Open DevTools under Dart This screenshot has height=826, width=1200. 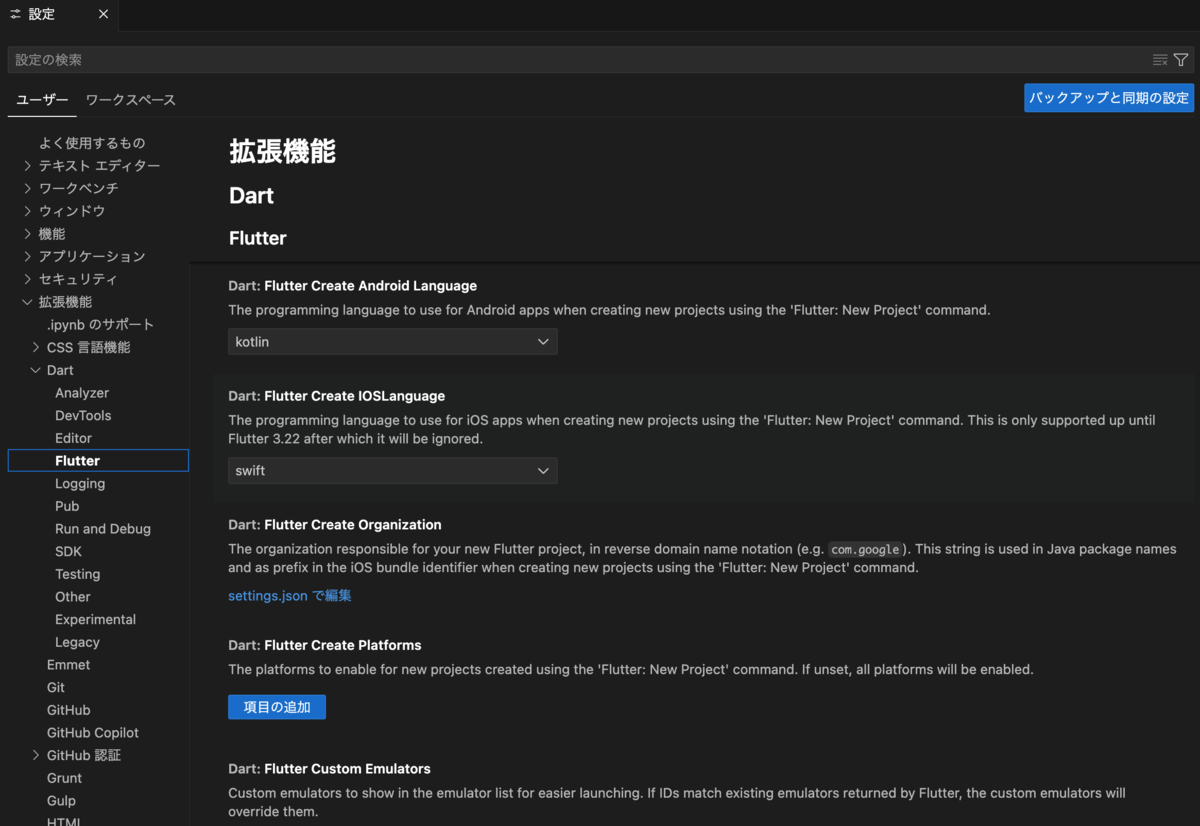click(83, 415)
